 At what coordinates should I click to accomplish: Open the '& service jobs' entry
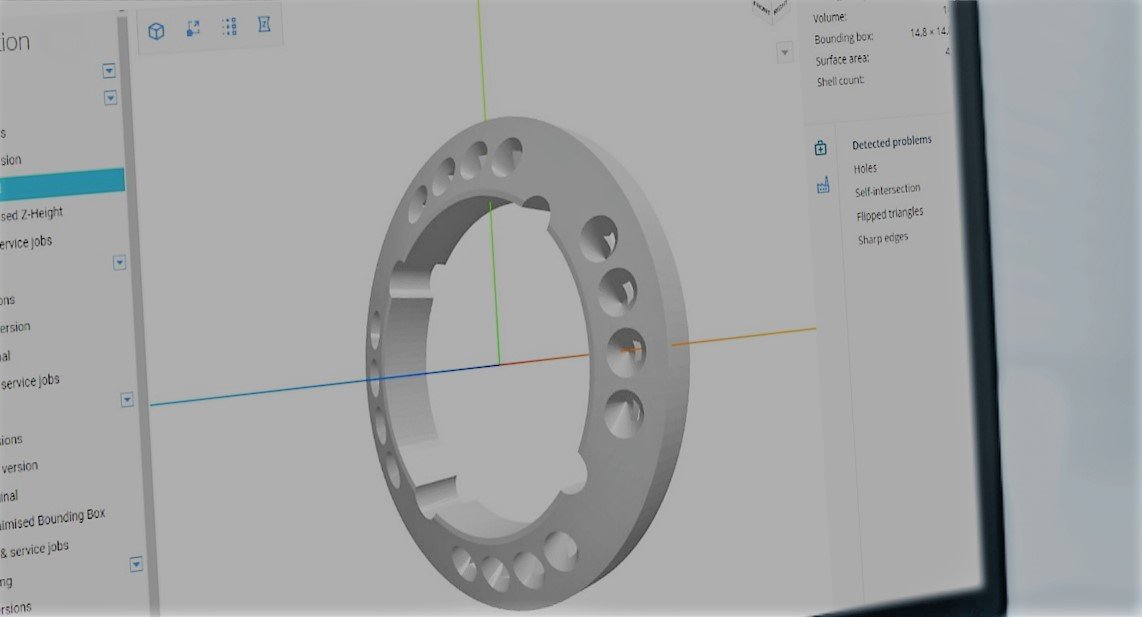click(x=34, y=549)
